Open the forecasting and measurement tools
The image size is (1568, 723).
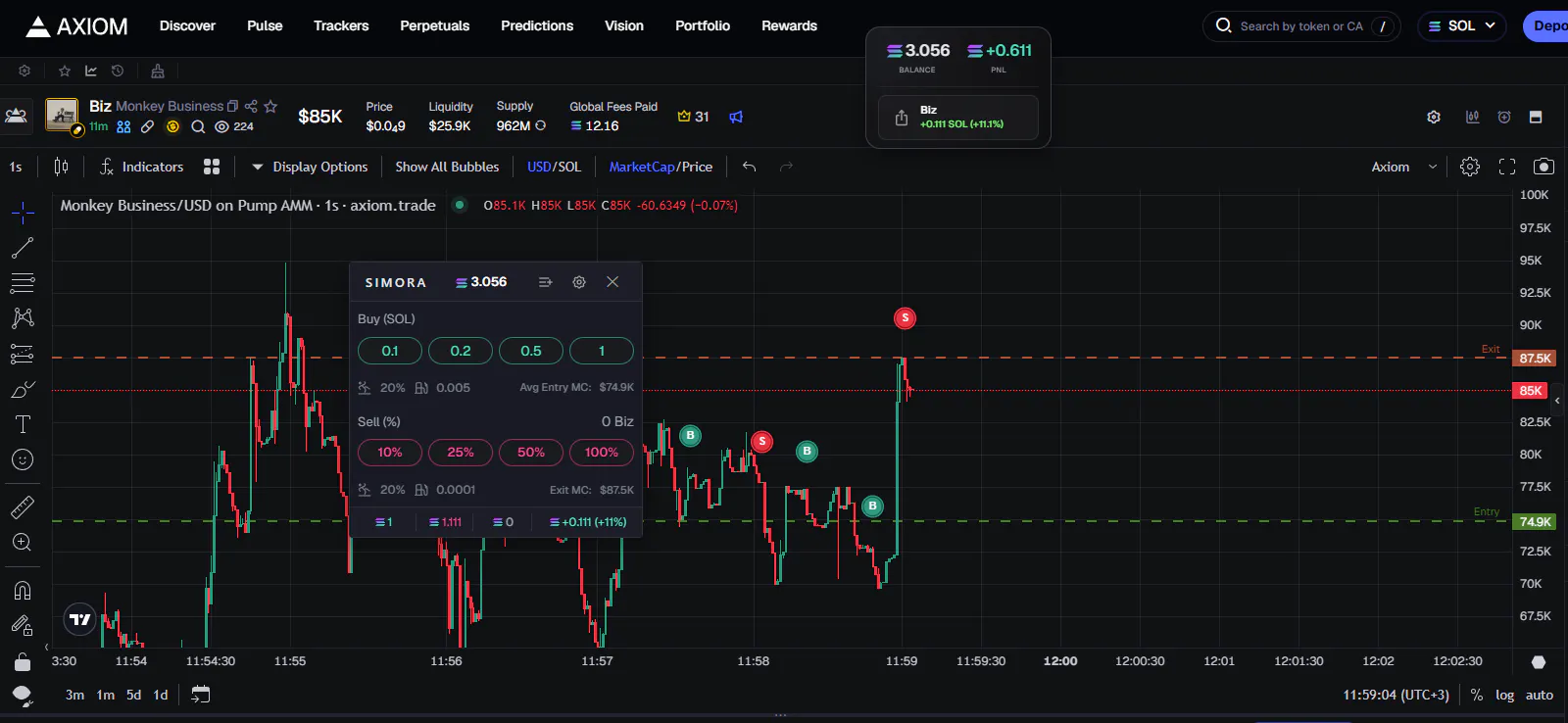tap(23, 354)
